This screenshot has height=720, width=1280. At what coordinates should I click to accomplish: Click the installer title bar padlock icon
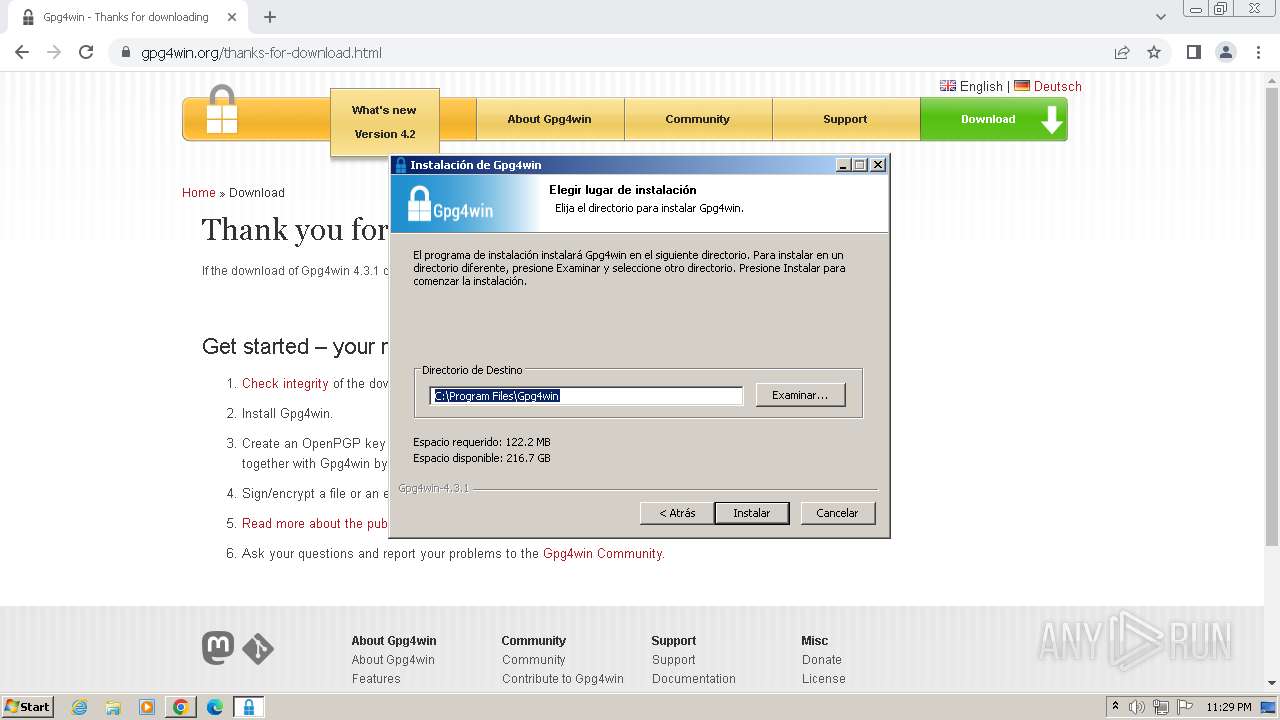tap(401, 165)
